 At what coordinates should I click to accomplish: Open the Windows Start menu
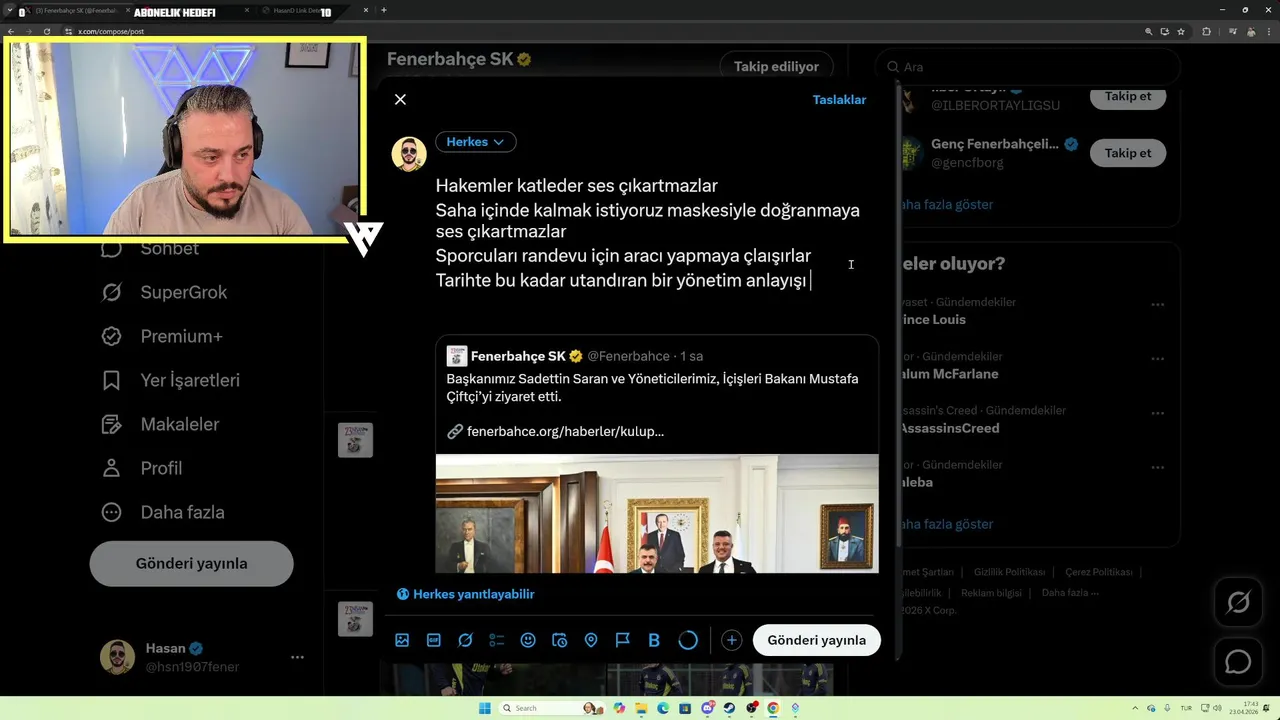(485, 708)
